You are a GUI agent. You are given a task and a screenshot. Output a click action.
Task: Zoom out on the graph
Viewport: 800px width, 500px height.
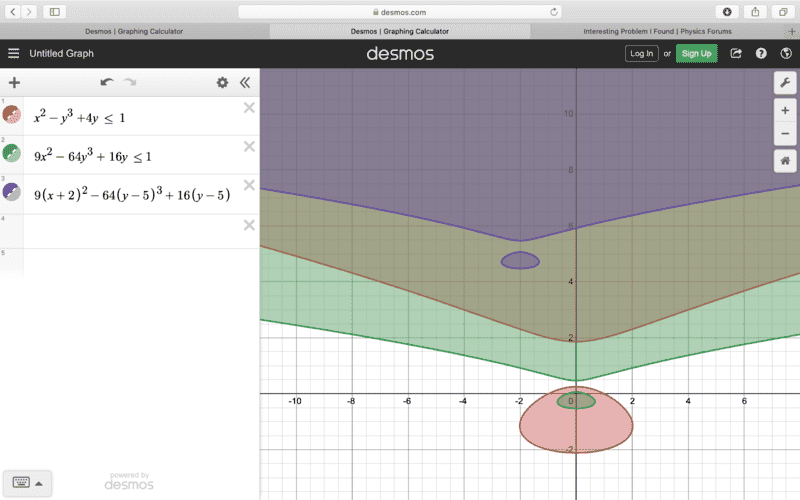[x=785, y=133]
